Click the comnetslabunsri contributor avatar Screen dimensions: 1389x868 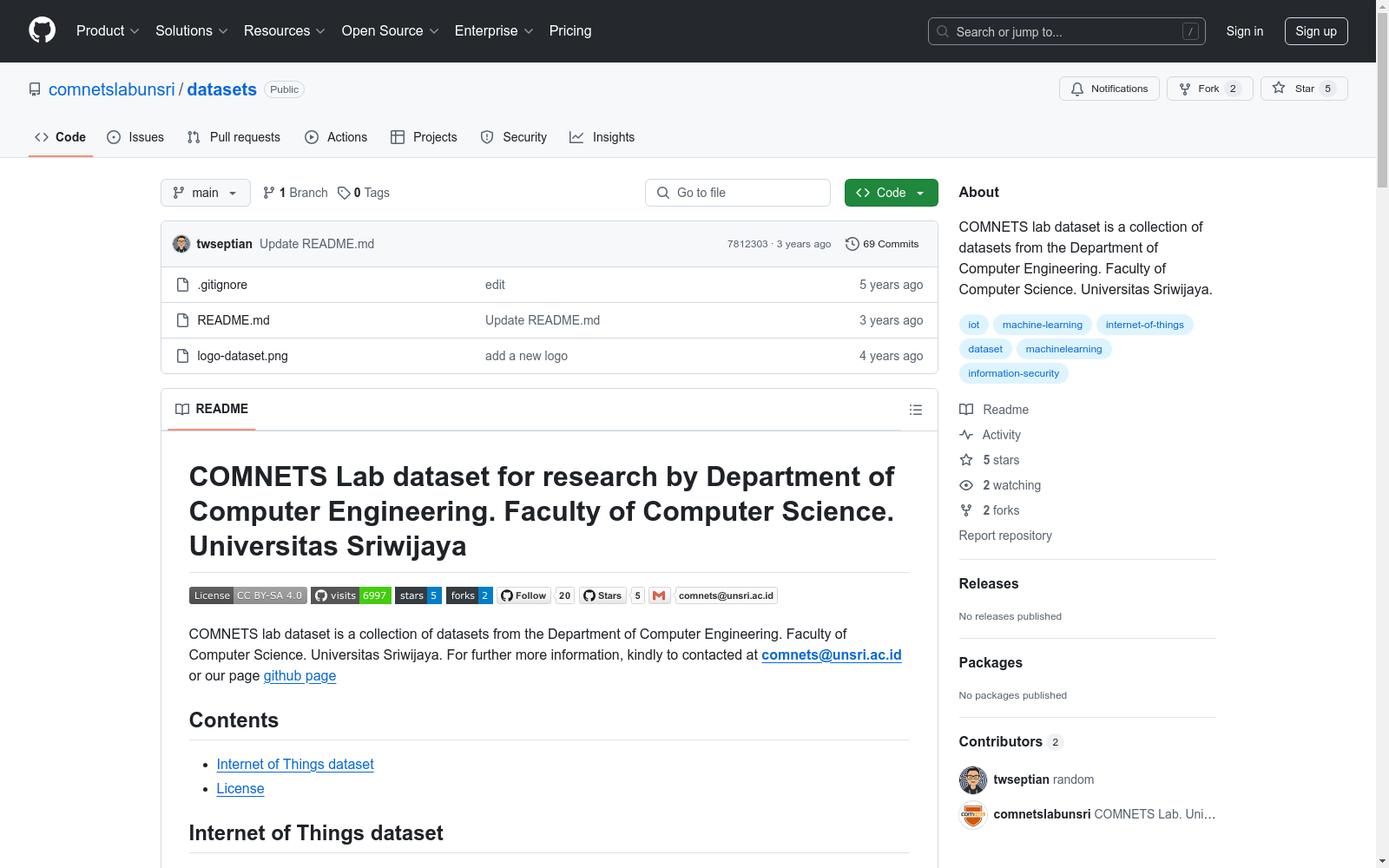click(973, 814)
